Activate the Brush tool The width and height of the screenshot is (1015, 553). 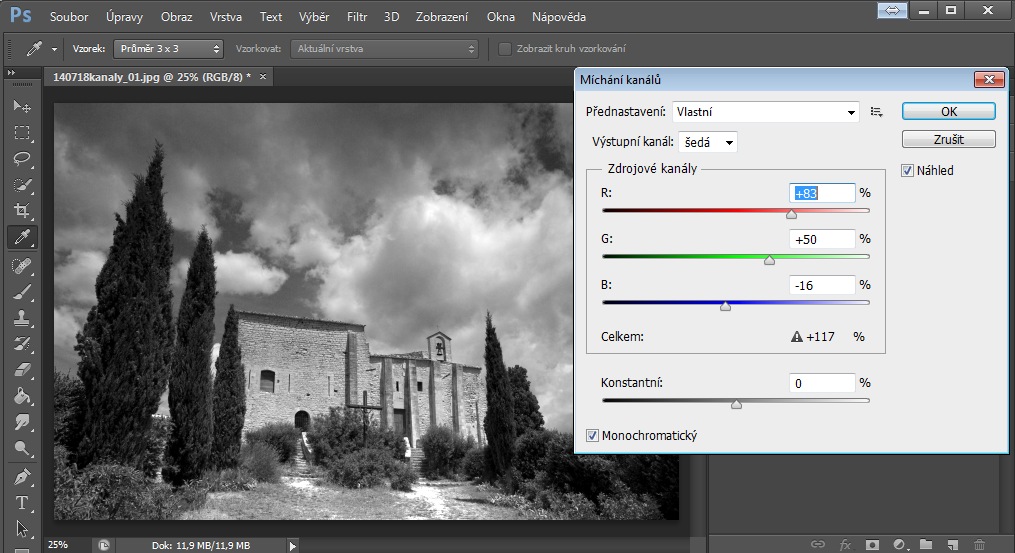(21, 292)
